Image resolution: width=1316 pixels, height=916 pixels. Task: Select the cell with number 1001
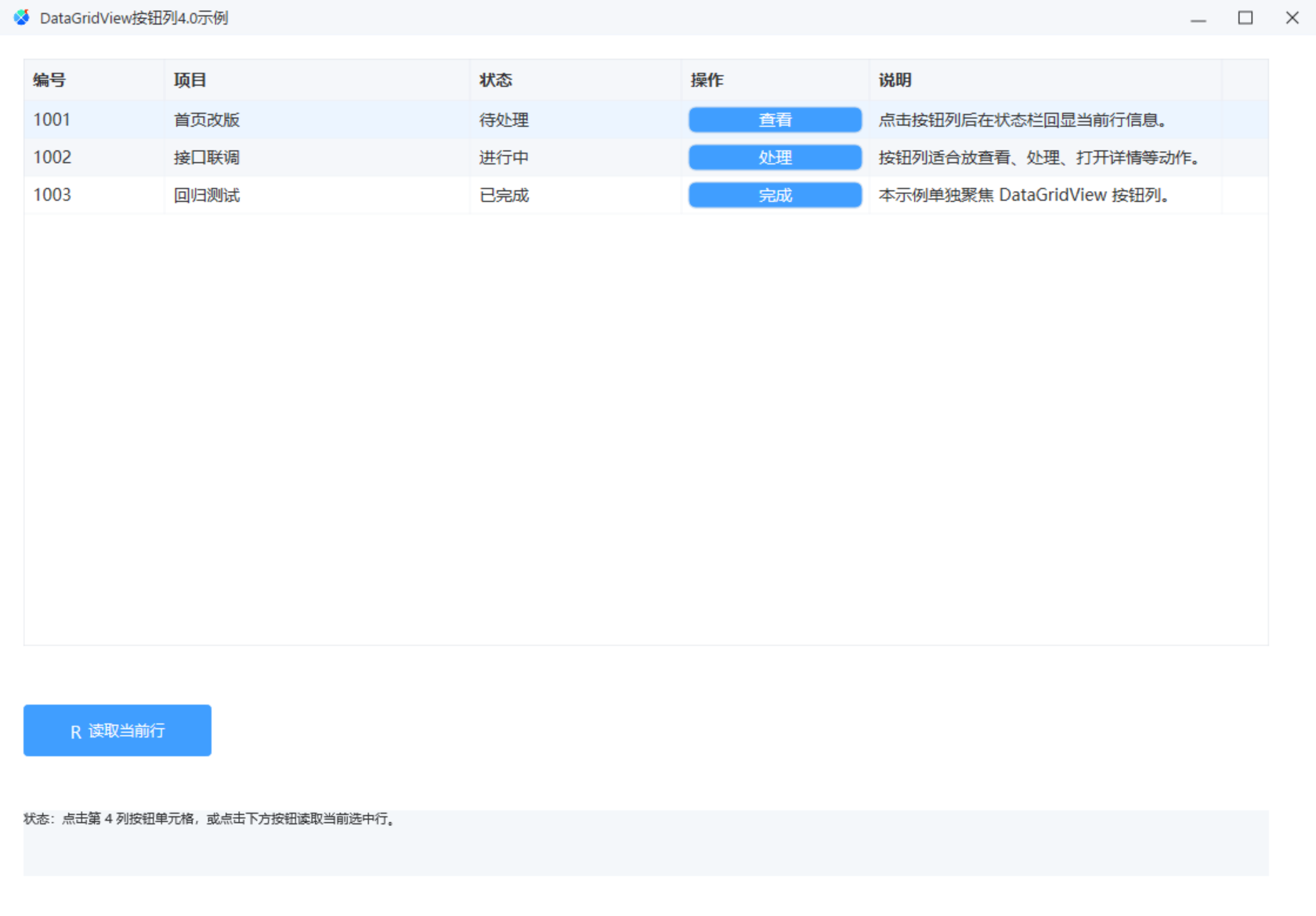click(x=94, y=120)
